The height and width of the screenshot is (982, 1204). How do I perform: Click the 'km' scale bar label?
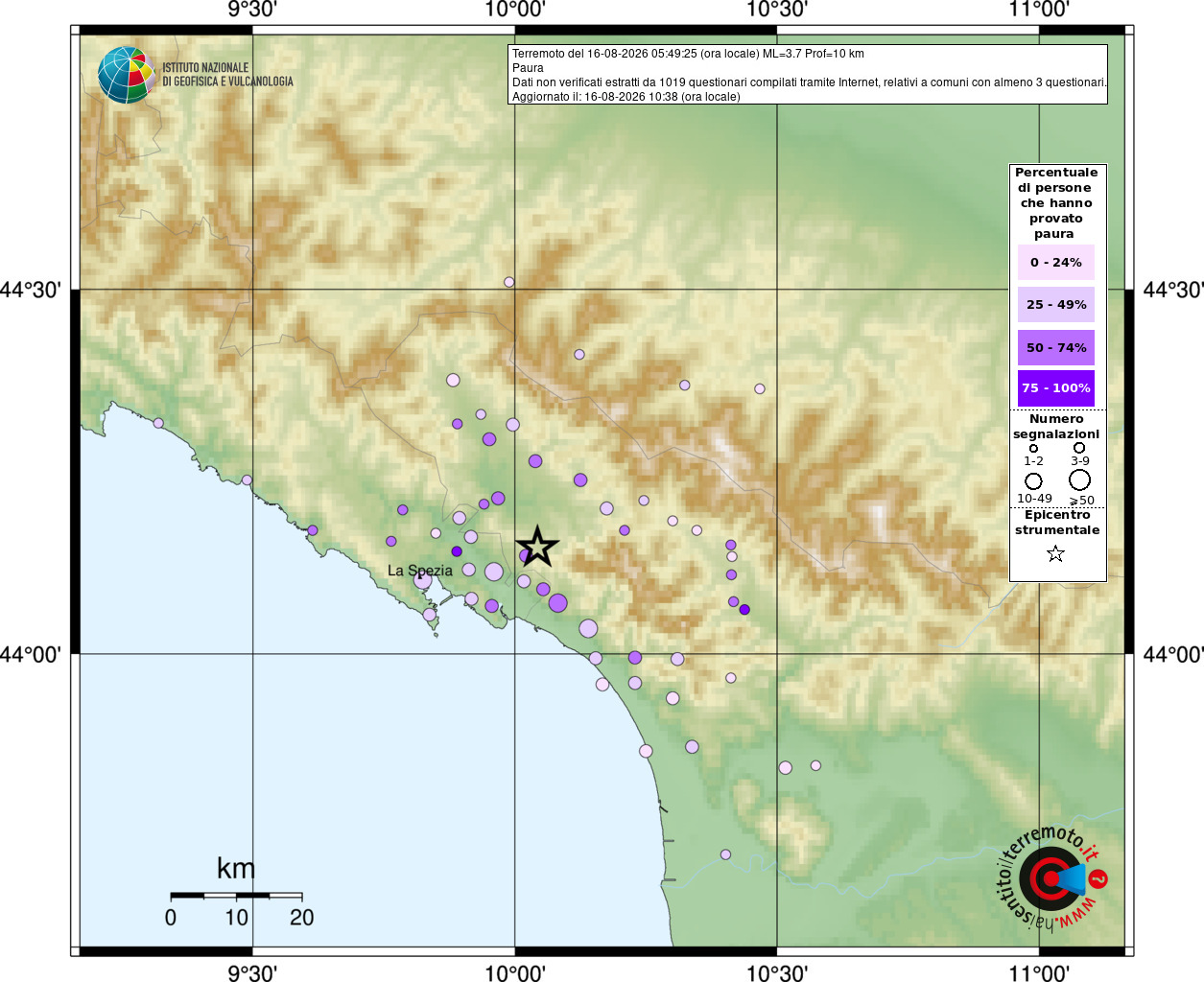pos(236,869)
